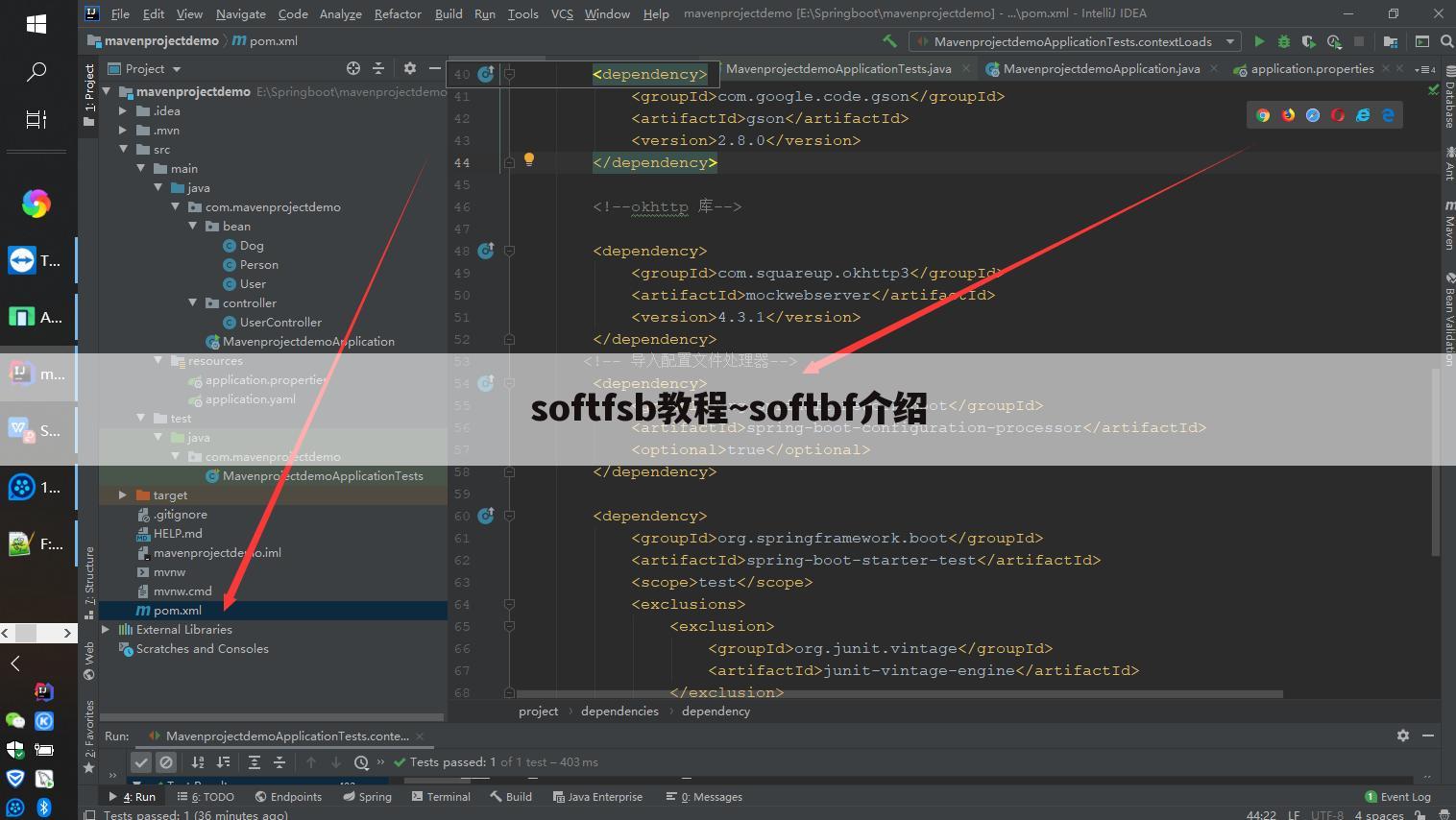Show hidden editor tabs list
Viewport: 1456px width, 820px height.
pos(1425,69)
